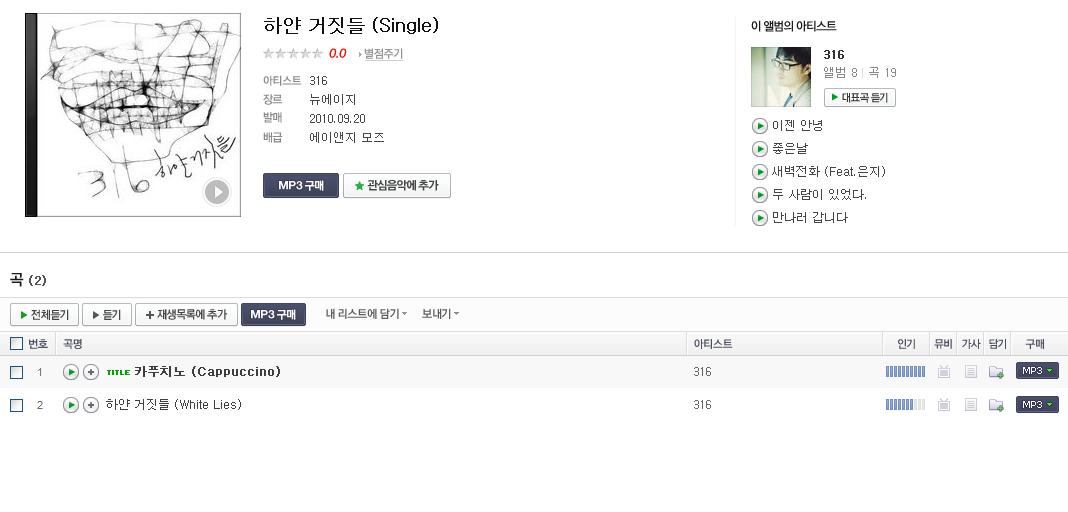Image resolution: width=1068 pixels, height=512 pixels.
Task: Add 하얀 거짓들 (White Lies) to playlist with plus icon
Action: point(91,405)
